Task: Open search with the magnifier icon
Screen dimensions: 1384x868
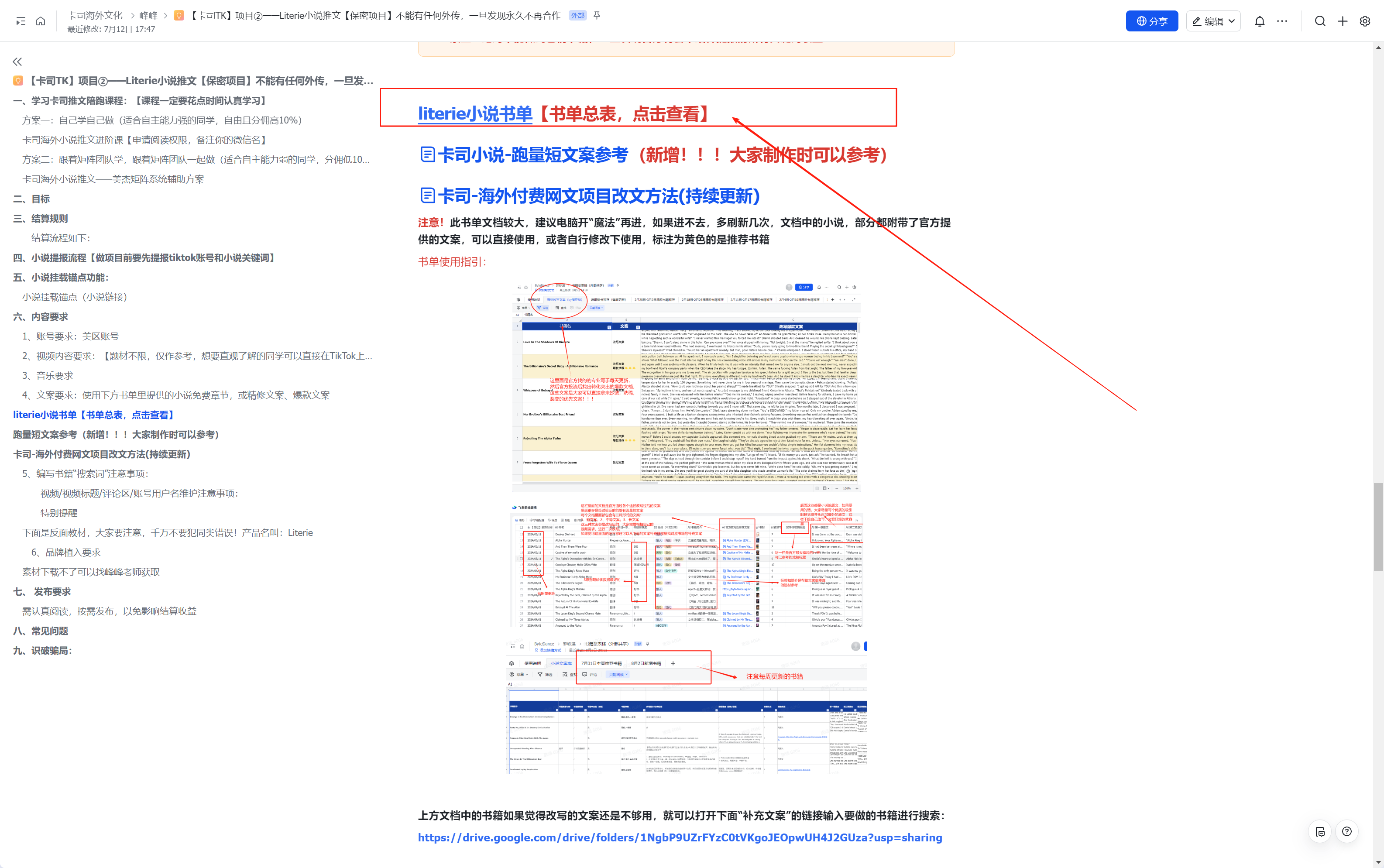Action: pos(1320,21)
